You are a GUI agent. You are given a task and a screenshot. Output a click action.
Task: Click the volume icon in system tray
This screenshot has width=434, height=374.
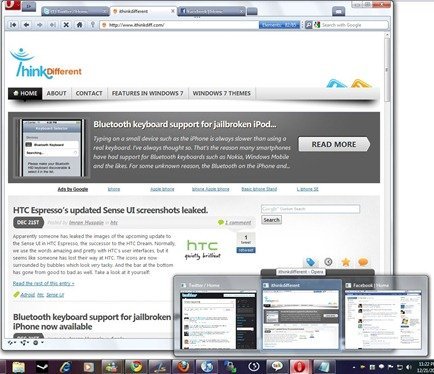tap(409, 368)
